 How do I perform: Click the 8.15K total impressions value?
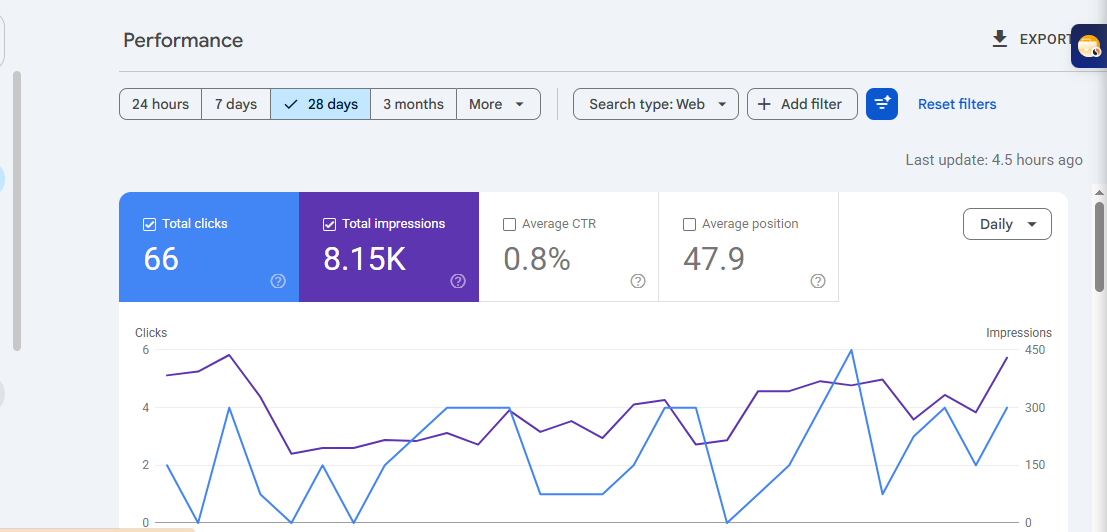click(365, 259)
